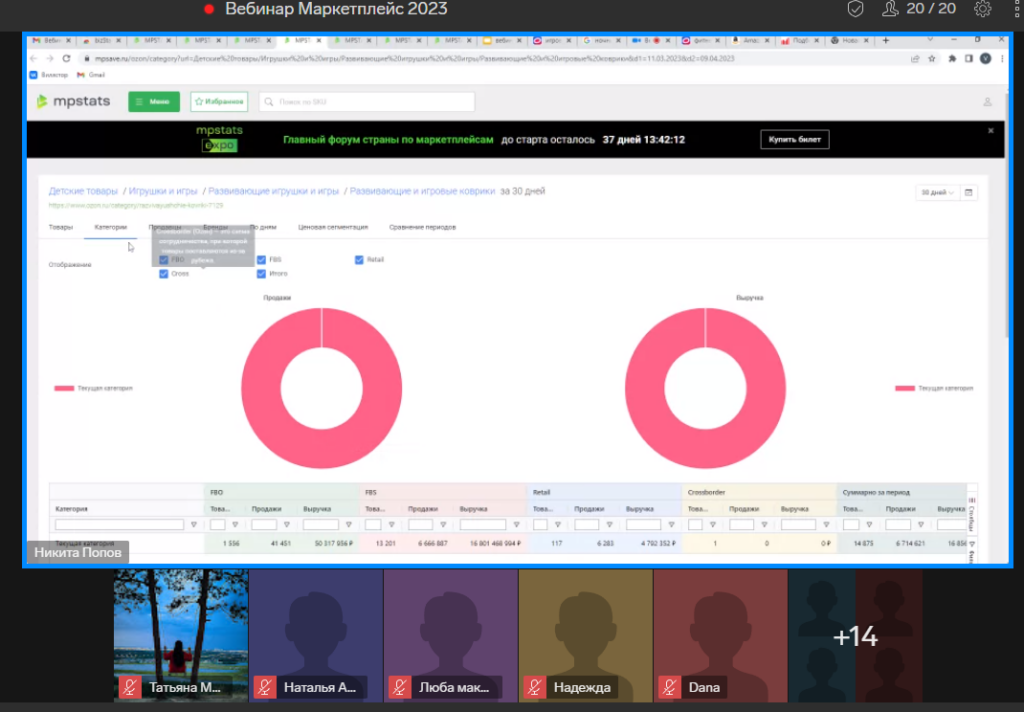The height and width of the screenshot is (712, 1024).
Task: Toggle the FBO checkbox
Action: (x=163, y=259)
